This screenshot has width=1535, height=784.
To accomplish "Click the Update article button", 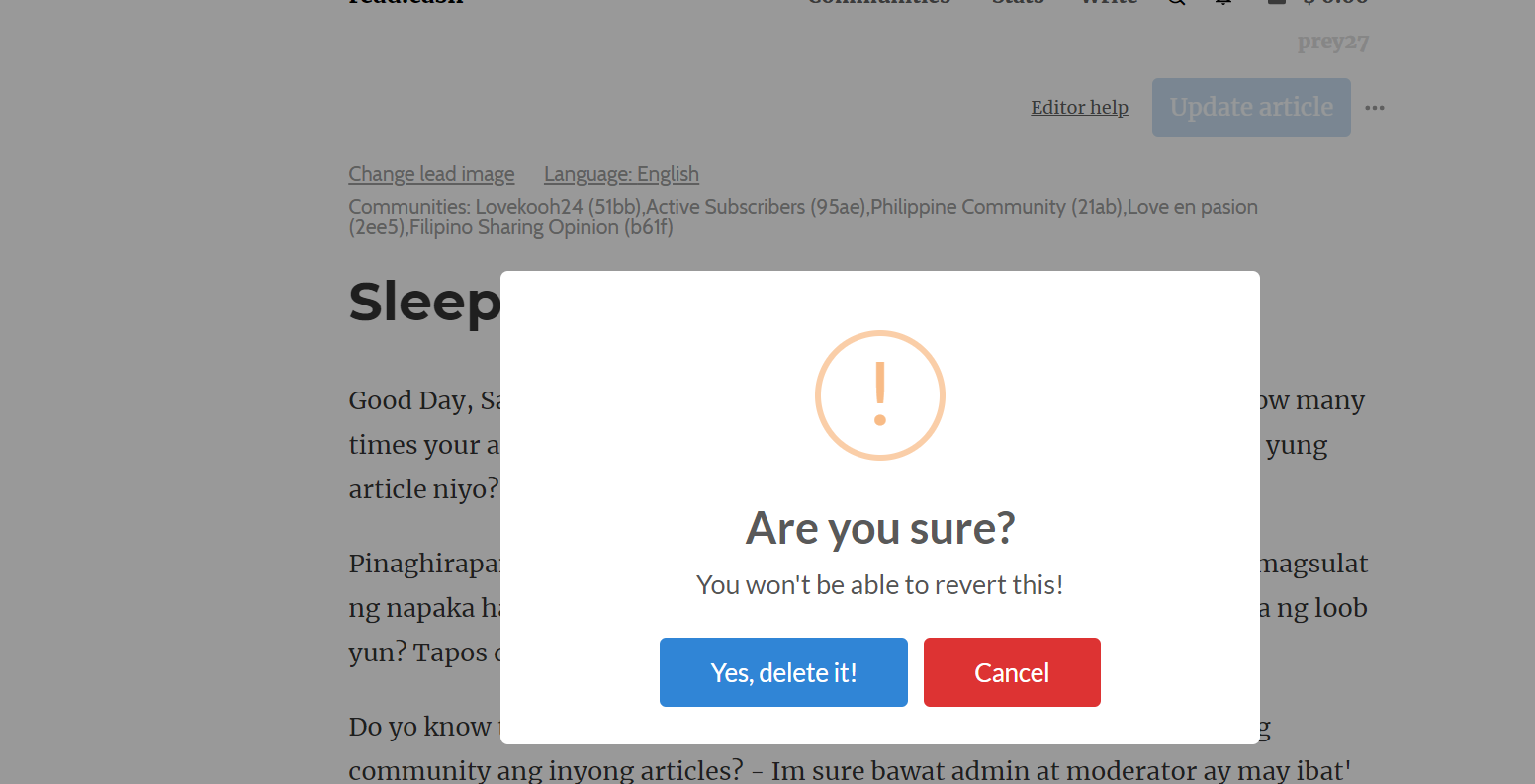I will (x=1251, y=108).
